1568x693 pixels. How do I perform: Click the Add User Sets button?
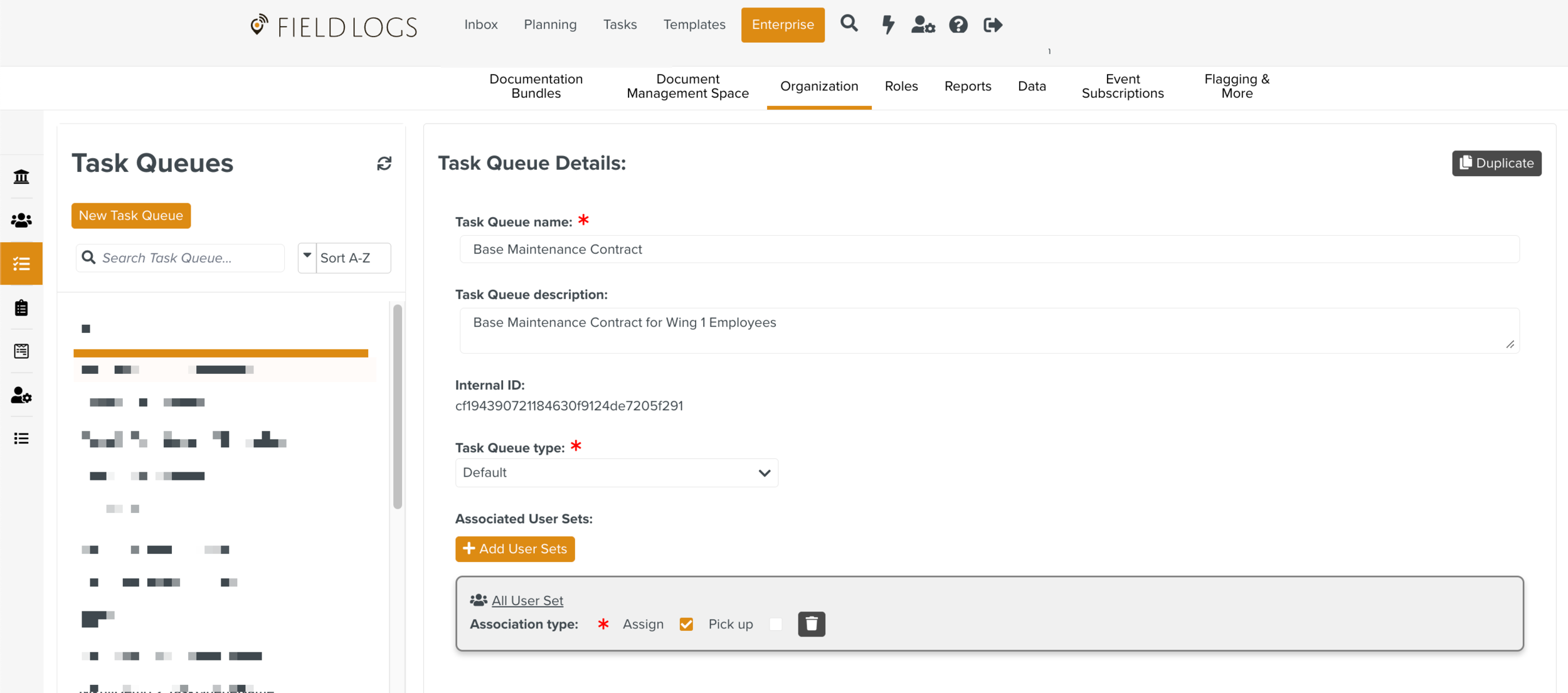[x=514, y=549]
